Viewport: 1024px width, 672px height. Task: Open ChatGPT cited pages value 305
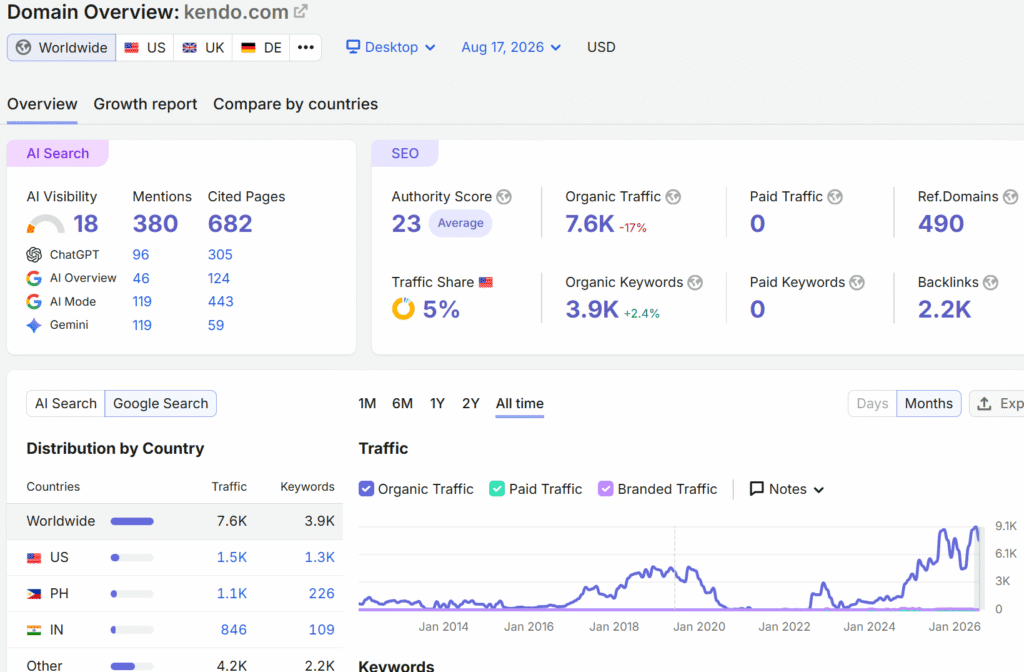tap(220, 255)
